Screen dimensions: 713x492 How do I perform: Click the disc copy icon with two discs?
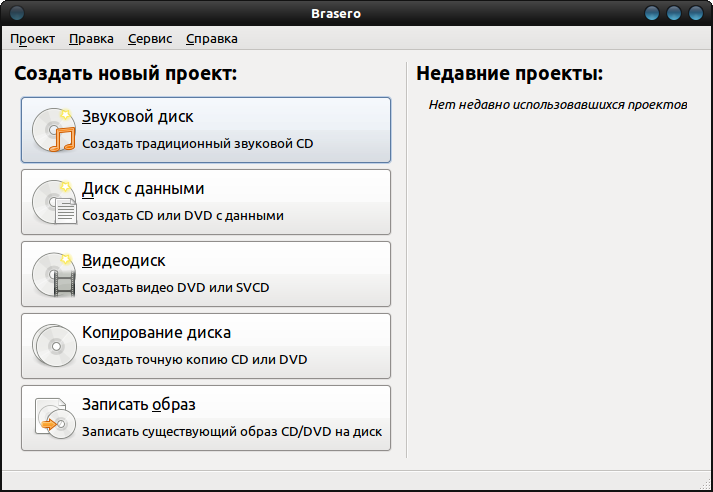click(x=54, y=346)
